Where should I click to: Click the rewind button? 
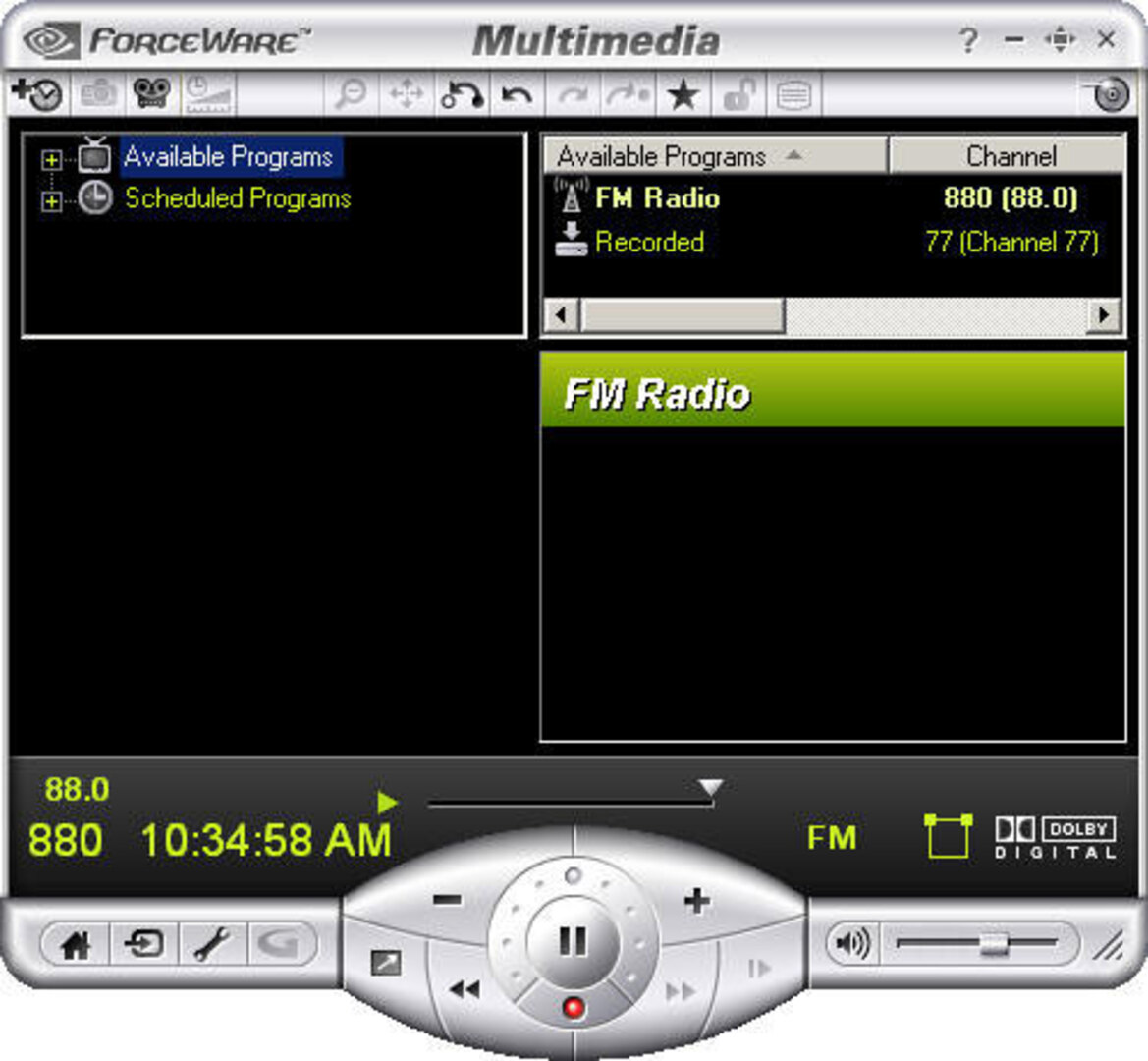pyautogui.click(x=465, y=990)
